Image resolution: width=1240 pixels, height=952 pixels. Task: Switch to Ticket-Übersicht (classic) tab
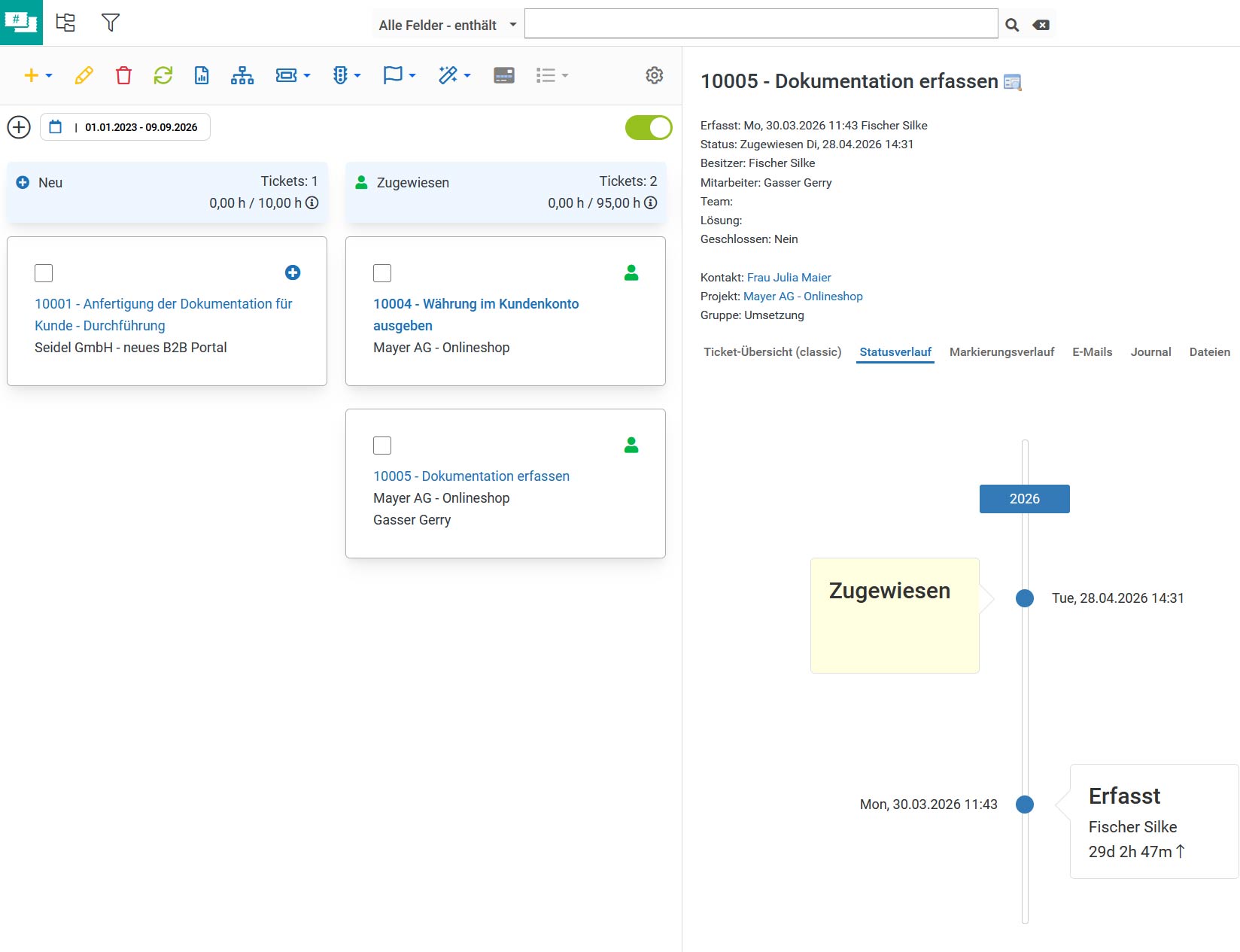tap(773, 352)
